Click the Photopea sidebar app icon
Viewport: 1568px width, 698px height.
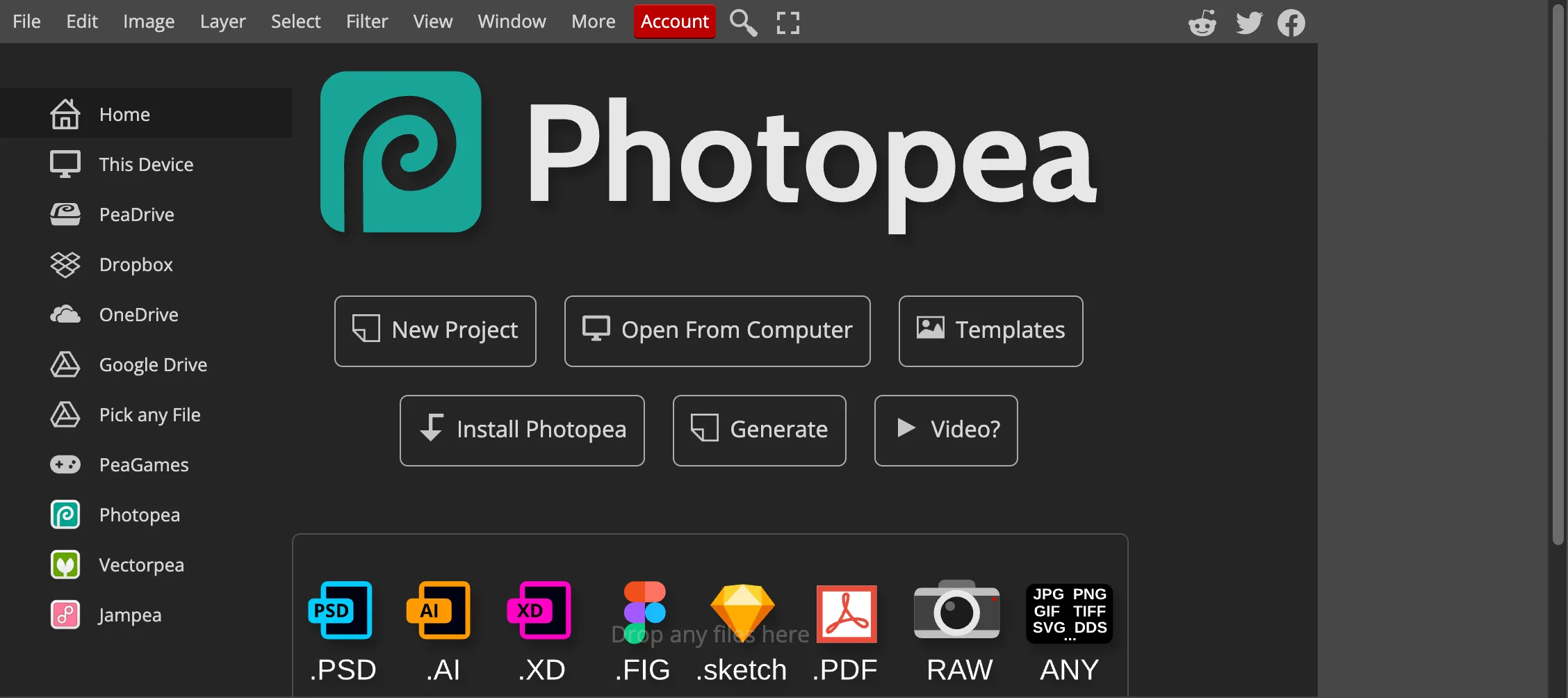pos(65,514)
